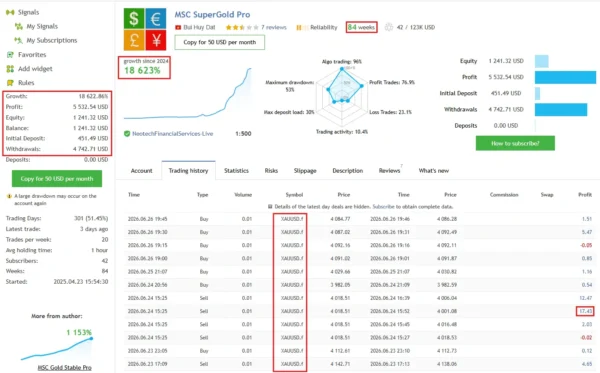600x373 pixels.
Task: Click 1:500 leverage value
Action: [243, 134]
